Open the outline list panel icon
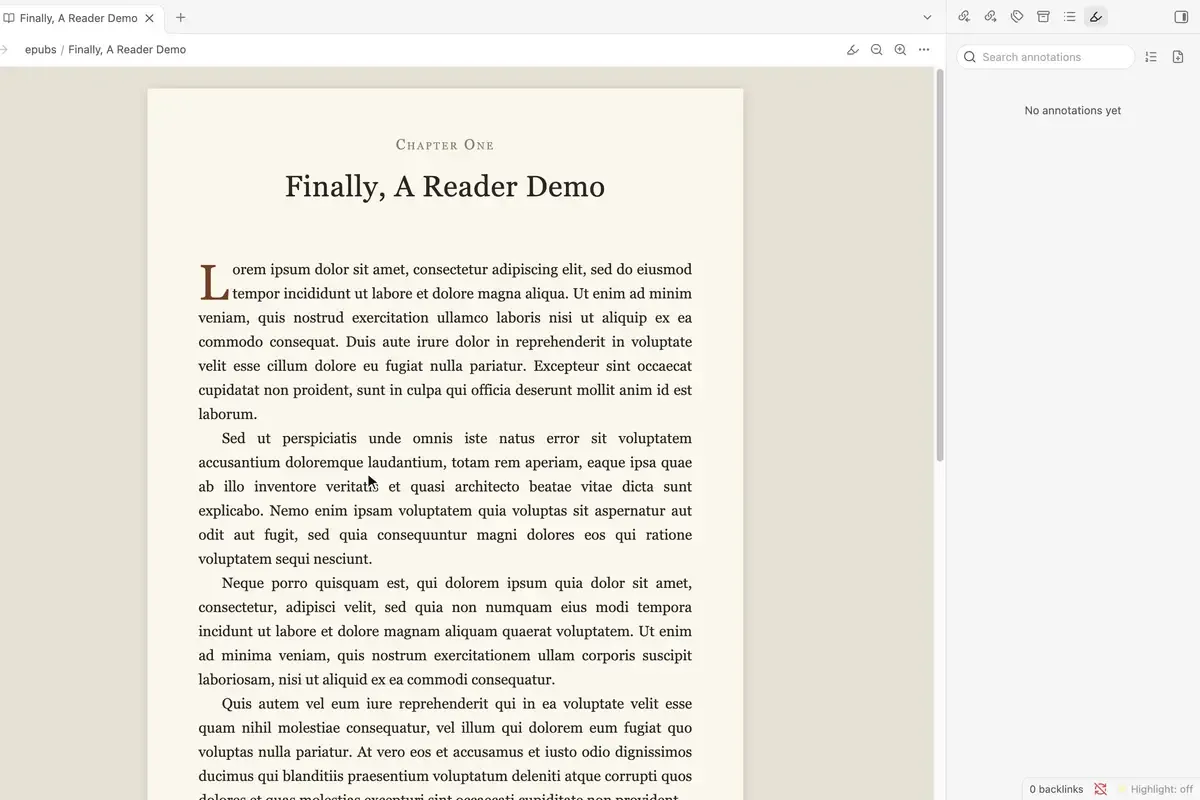The height and width of the screenshot is (800, 1200). [1070, 17]
